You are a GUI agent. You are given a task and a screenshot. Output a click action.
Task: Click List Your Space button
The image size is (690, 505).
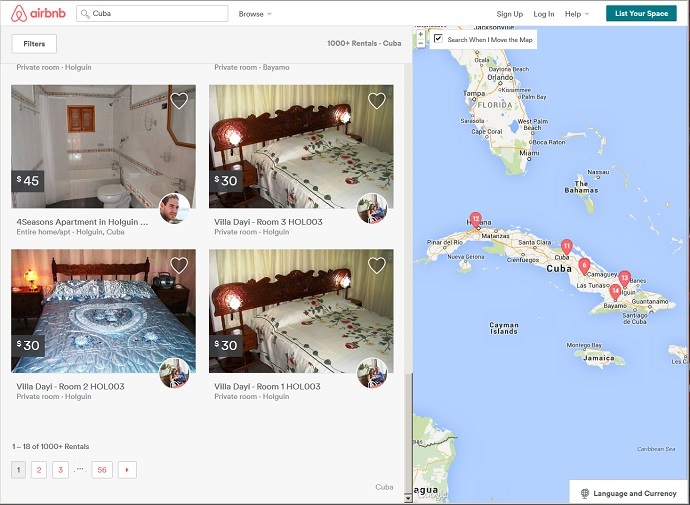click(641, 14)
